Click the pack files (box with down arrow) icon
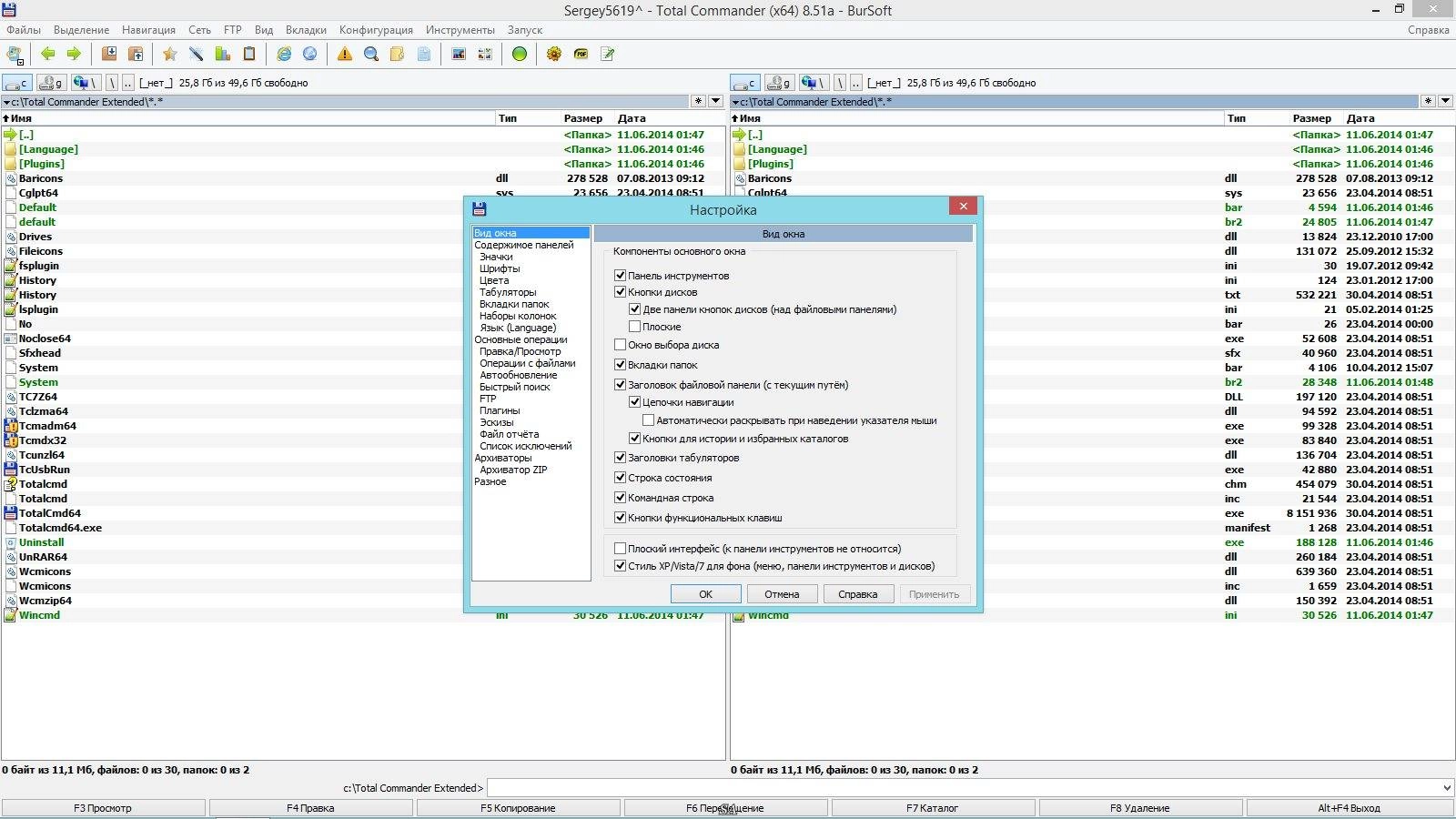 [109, 54]
